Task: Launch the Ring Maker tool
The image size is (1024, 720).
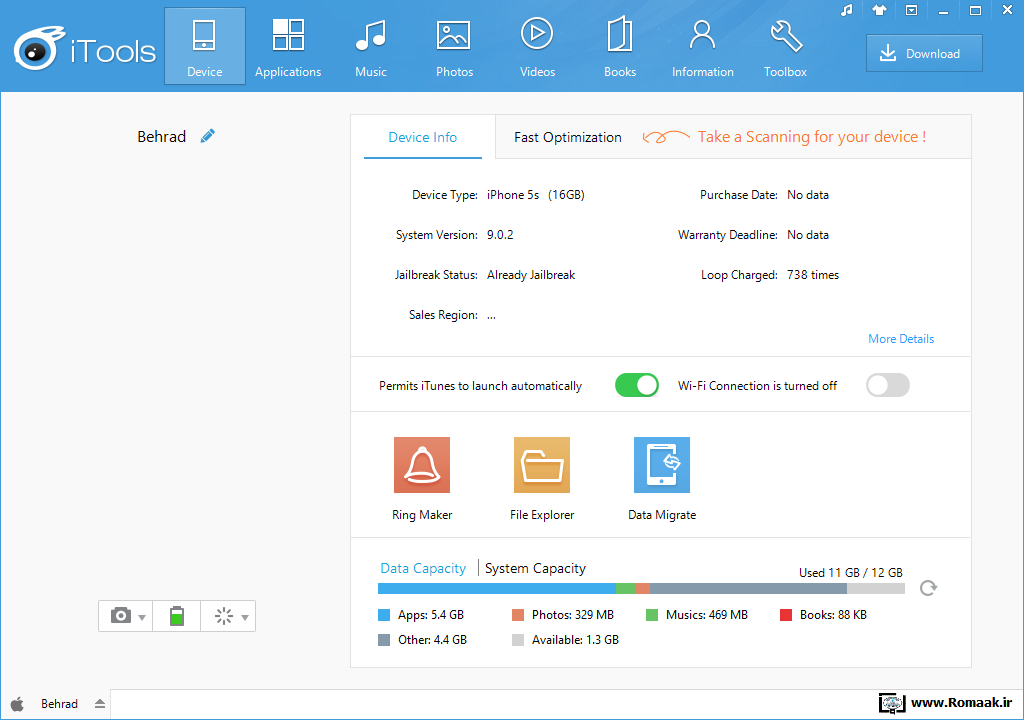Action: (x=422, y=478)
